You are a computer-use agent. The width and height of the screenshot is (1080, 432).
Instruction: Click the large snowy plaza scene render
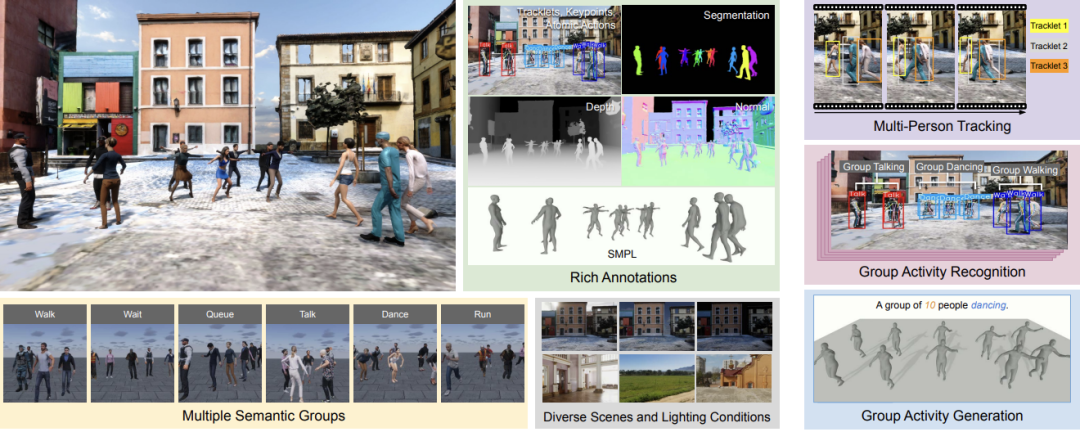pos(228,145)
